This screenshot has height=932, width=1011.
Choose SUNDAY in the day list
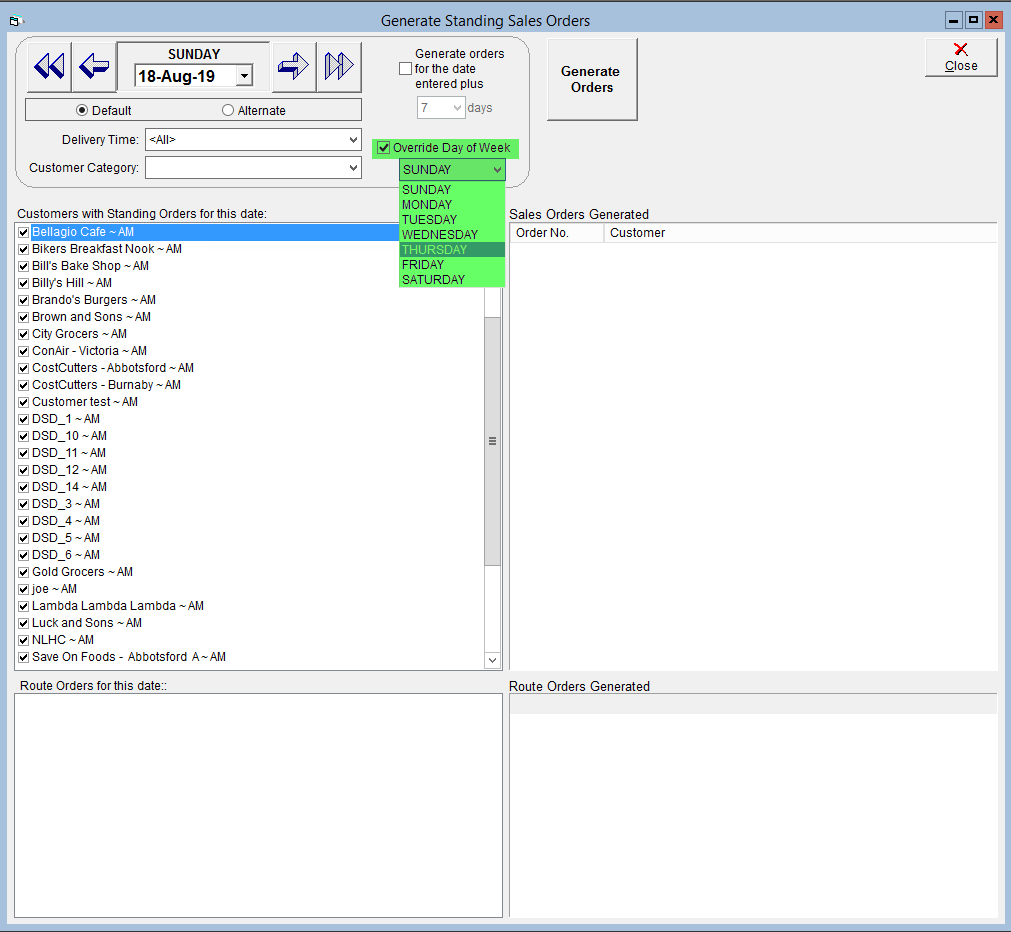(451, 190)
